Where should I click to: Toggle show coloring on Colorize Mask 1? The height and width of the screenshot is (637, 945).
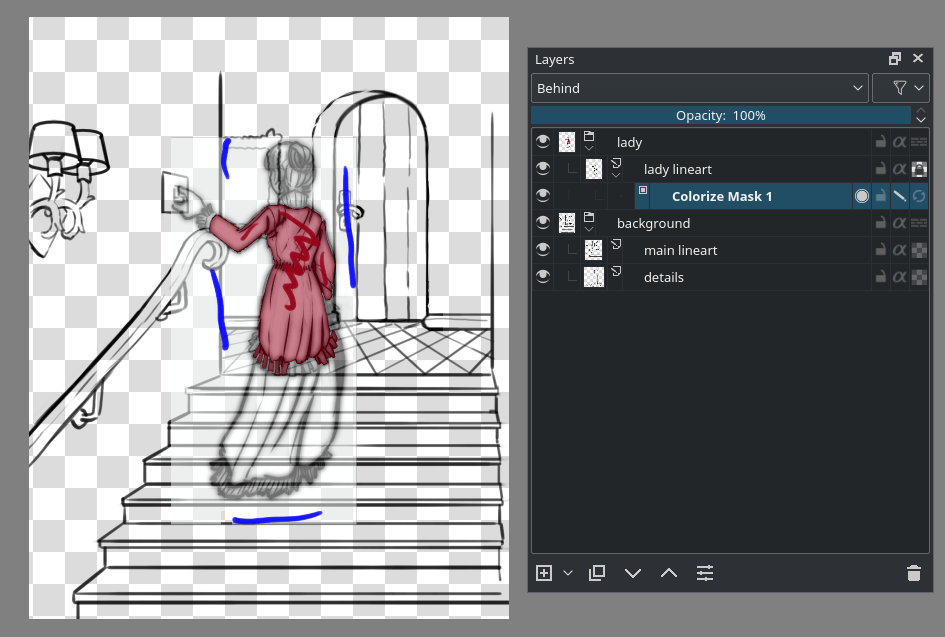(861, 196)
